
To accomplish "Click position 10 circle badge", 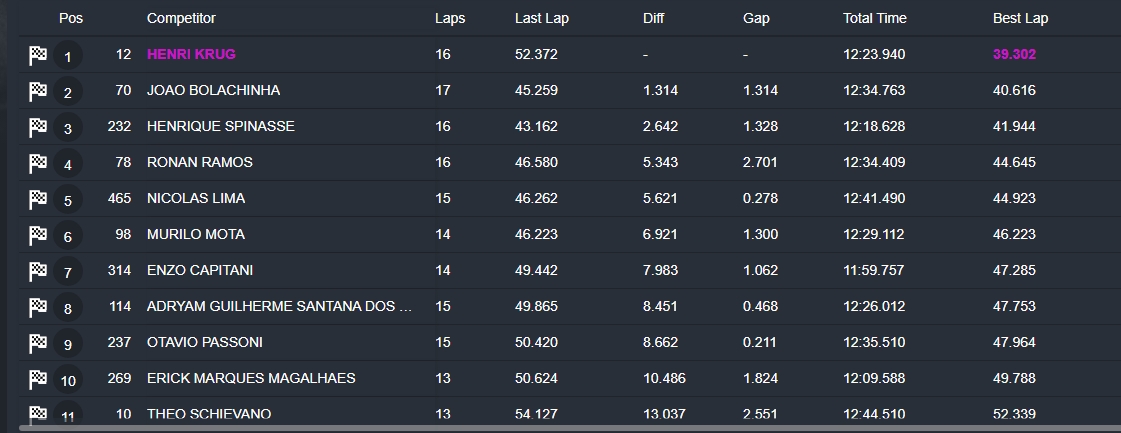I will (x=68, y=380).
